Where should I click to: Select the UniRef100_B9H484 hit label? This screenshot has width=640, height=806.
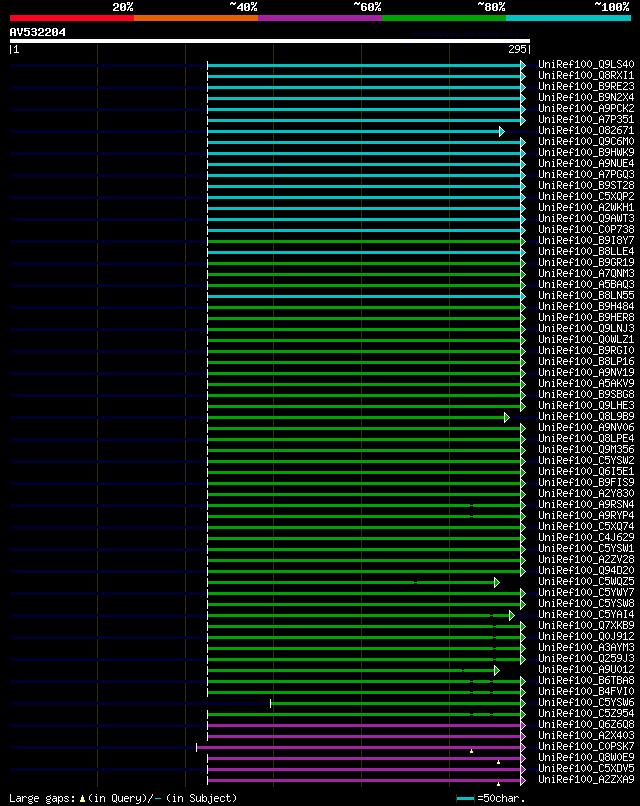pyautogui.click(x=586, y=307)
